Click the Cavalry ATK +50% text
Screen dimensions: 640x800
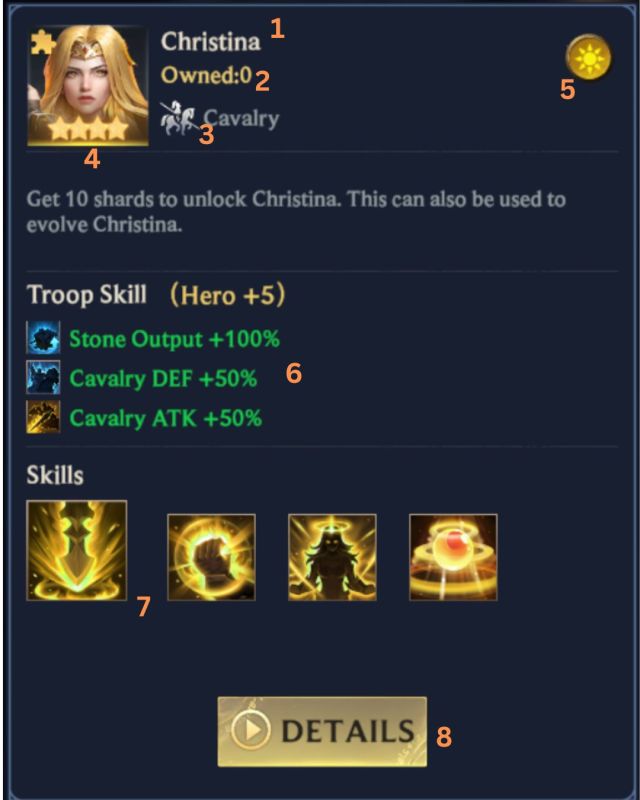(166, 418)
